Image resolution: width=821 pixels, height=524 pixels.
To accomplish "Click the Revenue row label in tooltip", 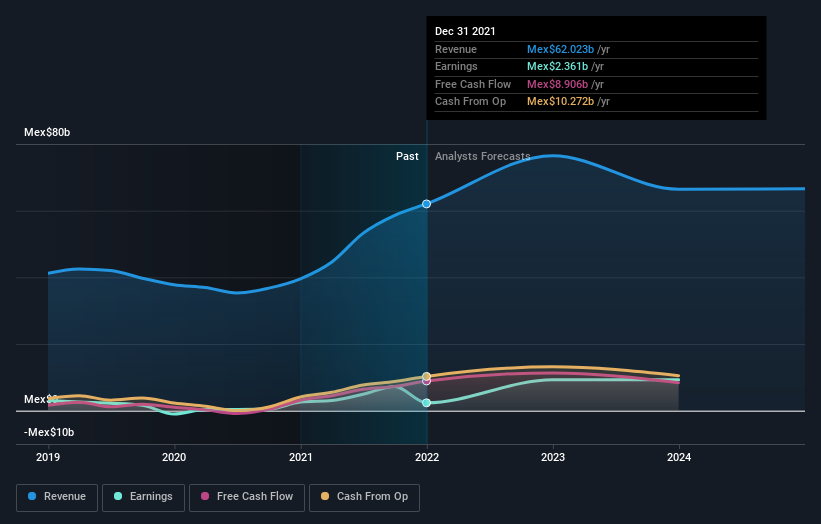I will 456,49.
